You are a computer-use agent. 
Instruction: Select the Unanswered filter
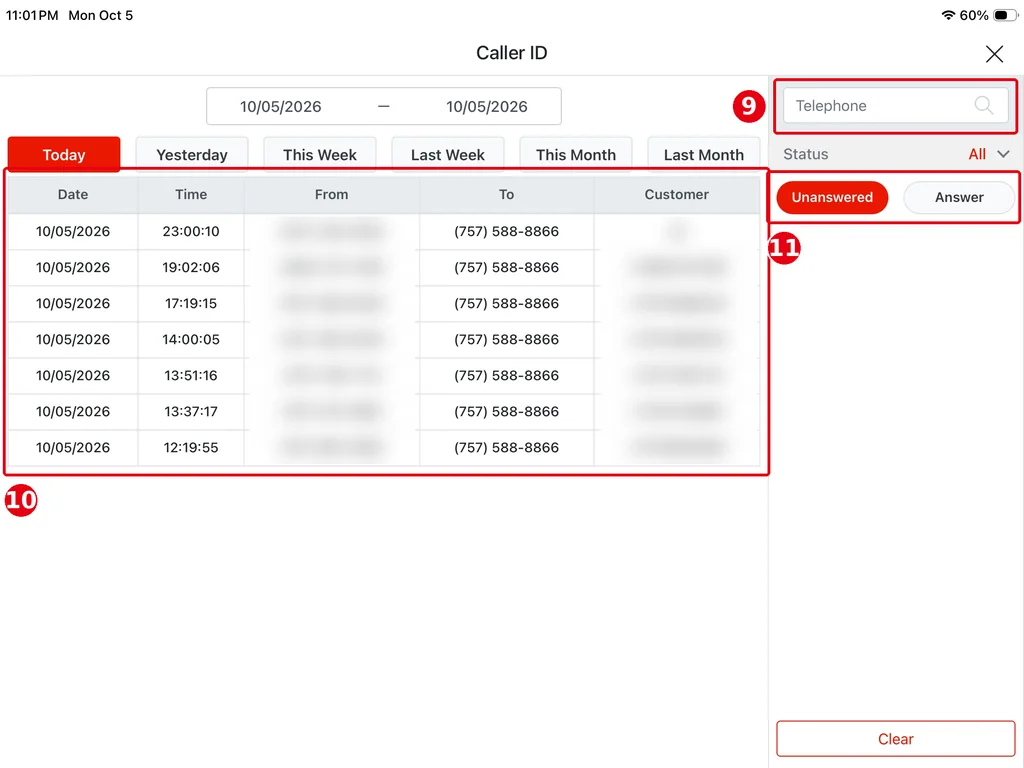coord(832,197)
